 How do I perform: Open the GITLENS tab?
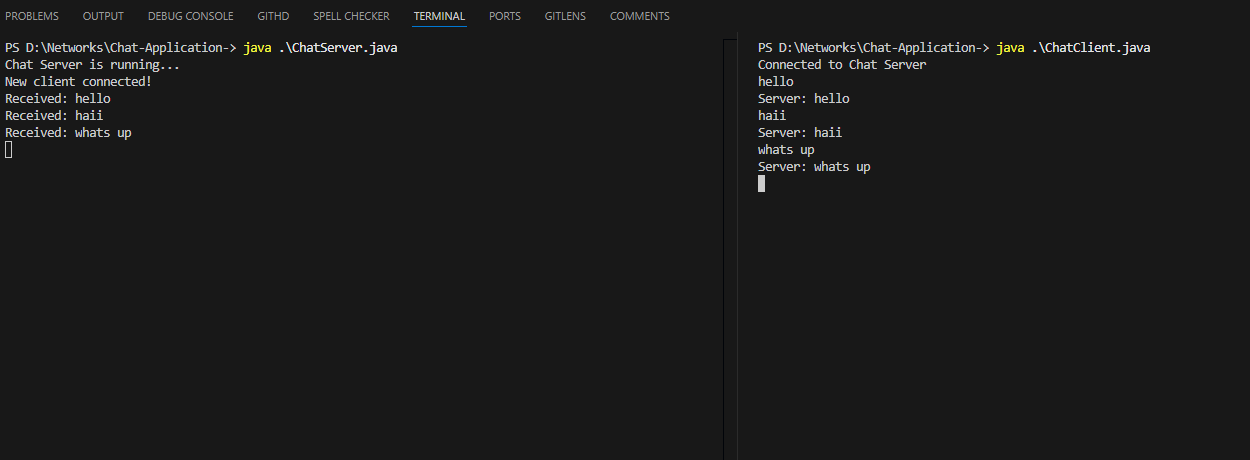tap(565, 16)
